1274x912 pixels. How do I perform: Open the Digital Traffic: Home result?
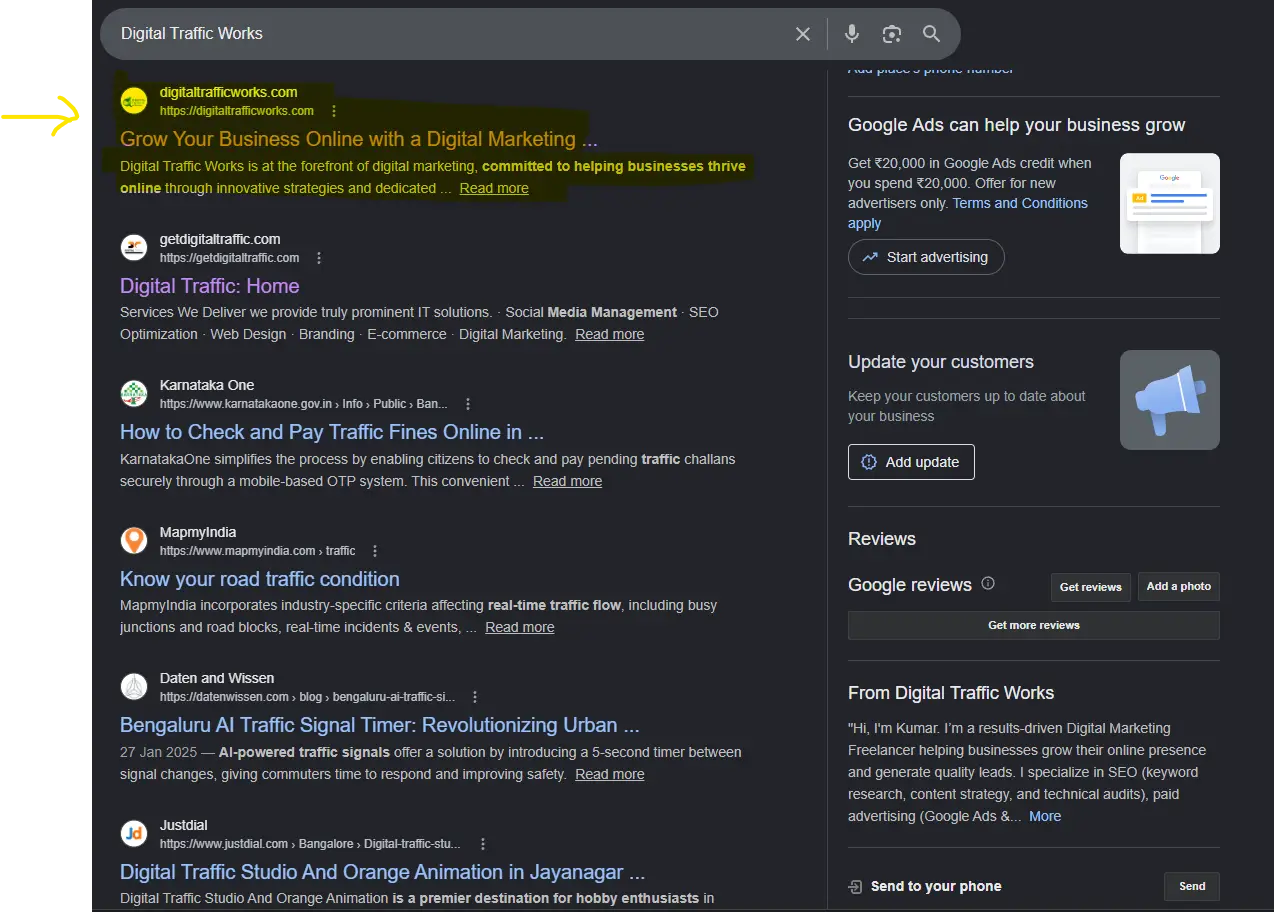210,286
